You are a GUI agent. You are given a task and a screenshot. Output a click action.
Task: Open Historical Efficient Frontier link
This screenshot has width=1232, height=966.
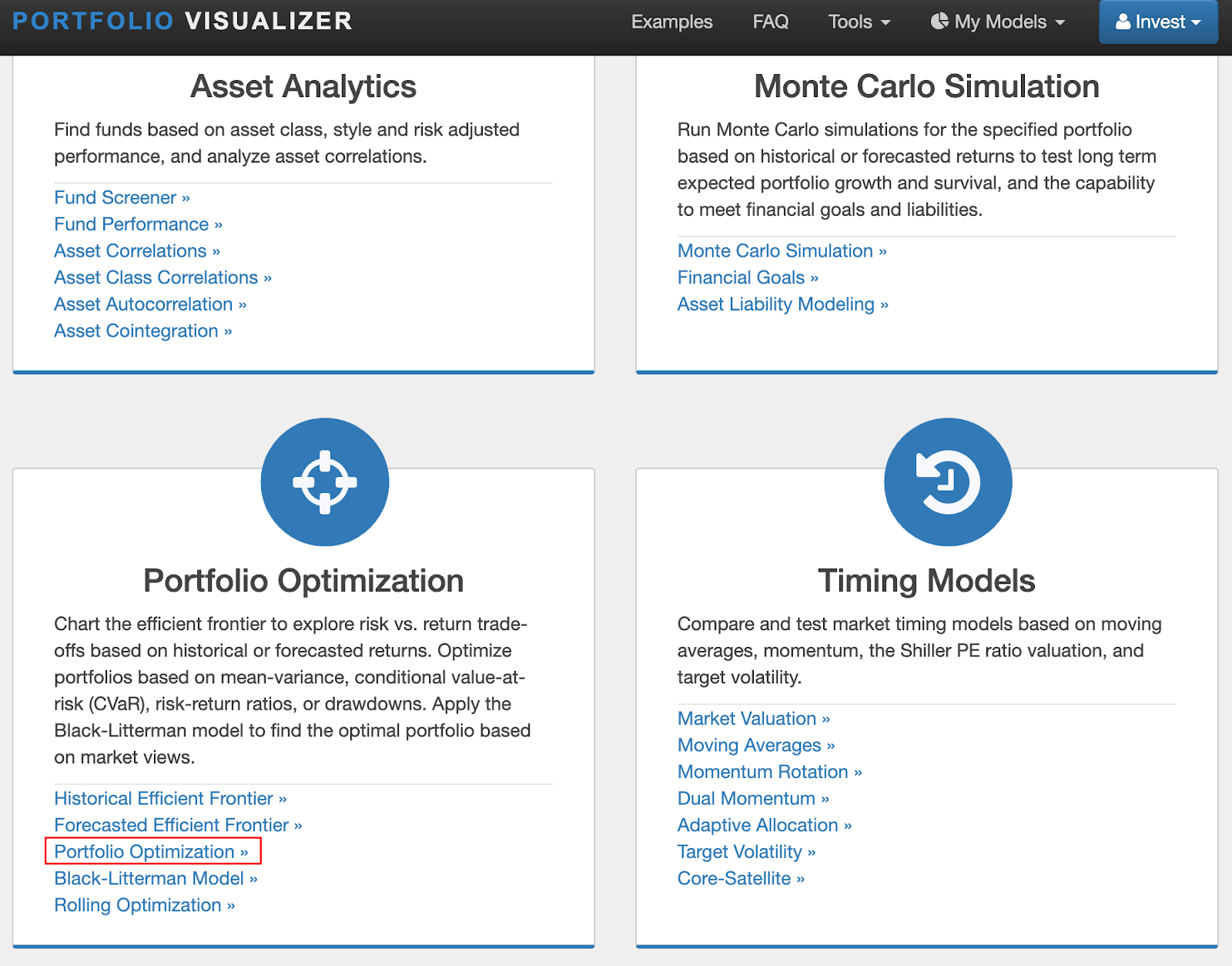170,799
